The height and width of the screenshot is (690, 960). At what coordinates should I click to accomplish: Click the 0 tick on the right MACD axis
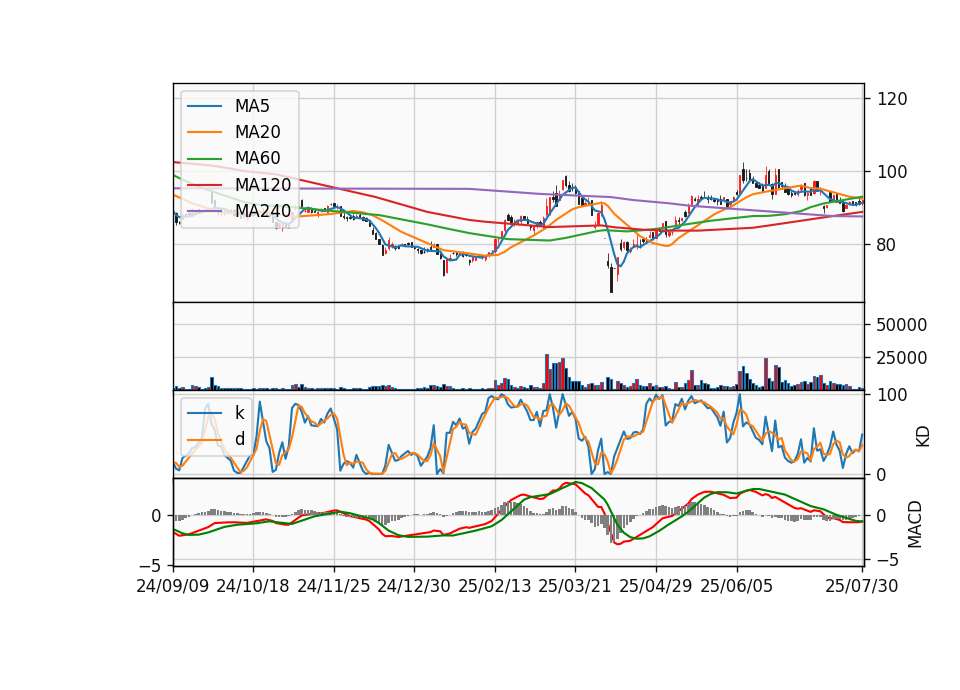(x=881, y=516)
